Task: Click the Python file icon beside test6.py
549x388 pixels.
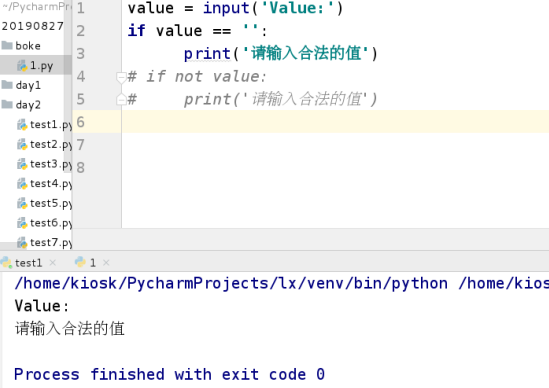Action: (22, 223)
